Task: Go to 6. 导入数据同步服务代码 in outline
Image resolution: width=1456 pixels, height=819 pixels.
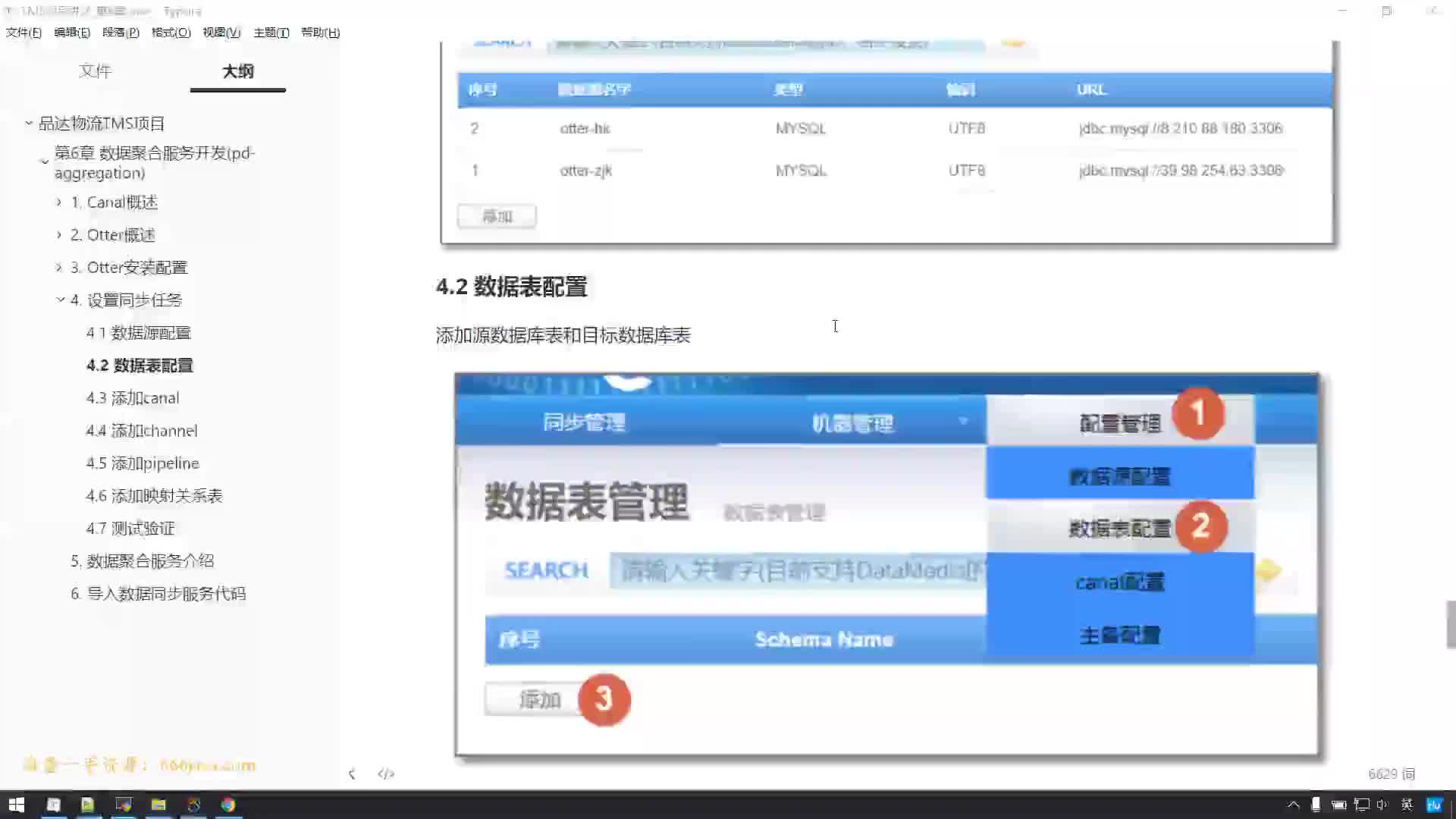Action: click(158, 594)
